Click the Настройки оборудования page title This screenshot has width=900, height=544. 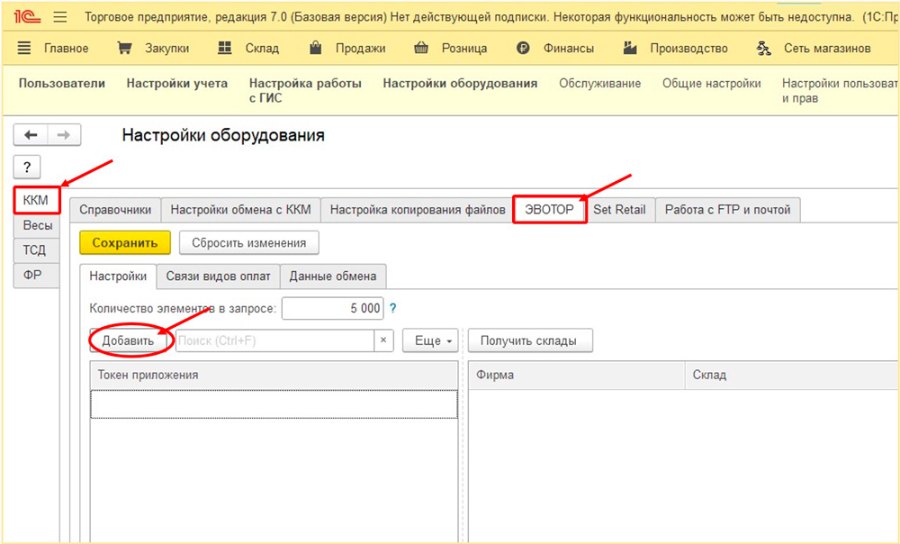tap(223, 135)
